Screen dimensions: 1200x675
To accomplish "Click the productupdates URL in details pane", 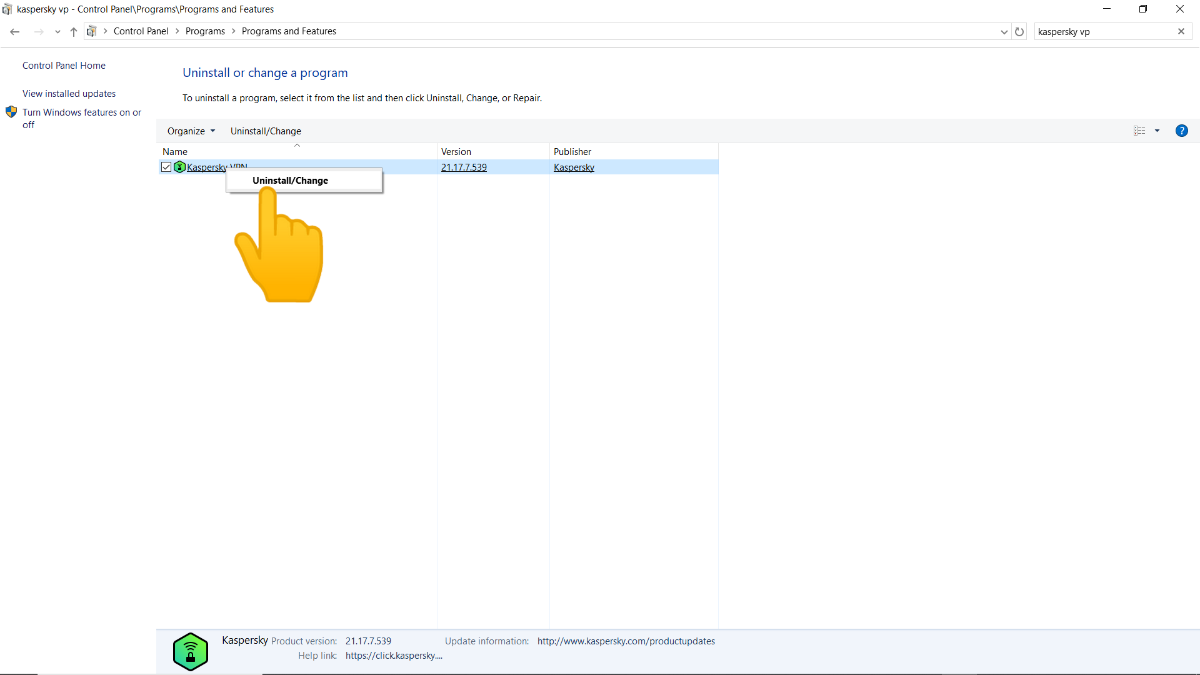I will [626, 641].
